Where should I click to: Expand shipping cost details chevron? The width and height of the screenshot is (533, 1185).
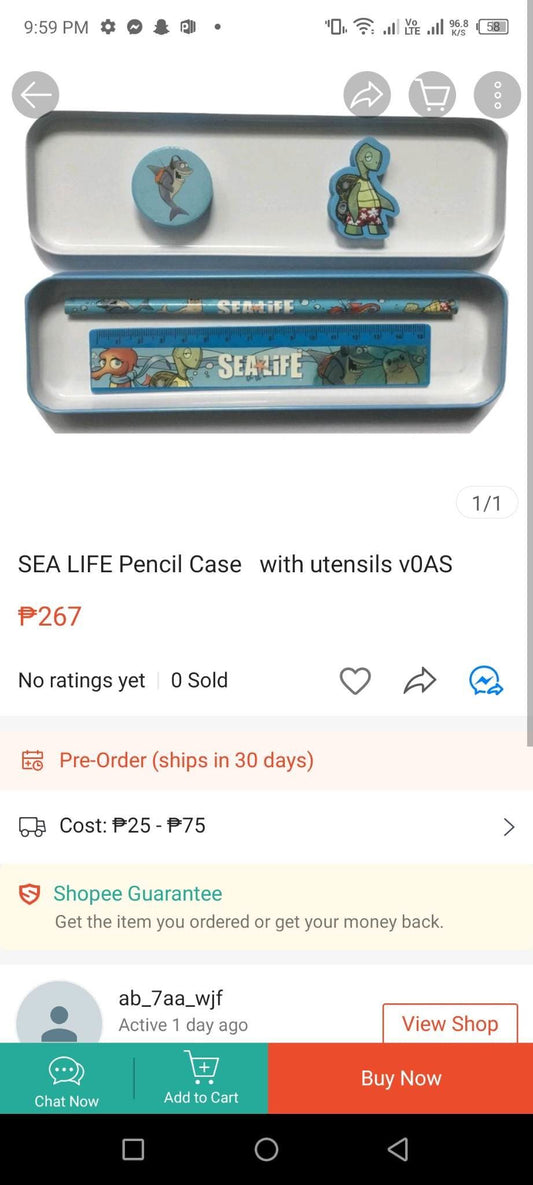(509, 827)
